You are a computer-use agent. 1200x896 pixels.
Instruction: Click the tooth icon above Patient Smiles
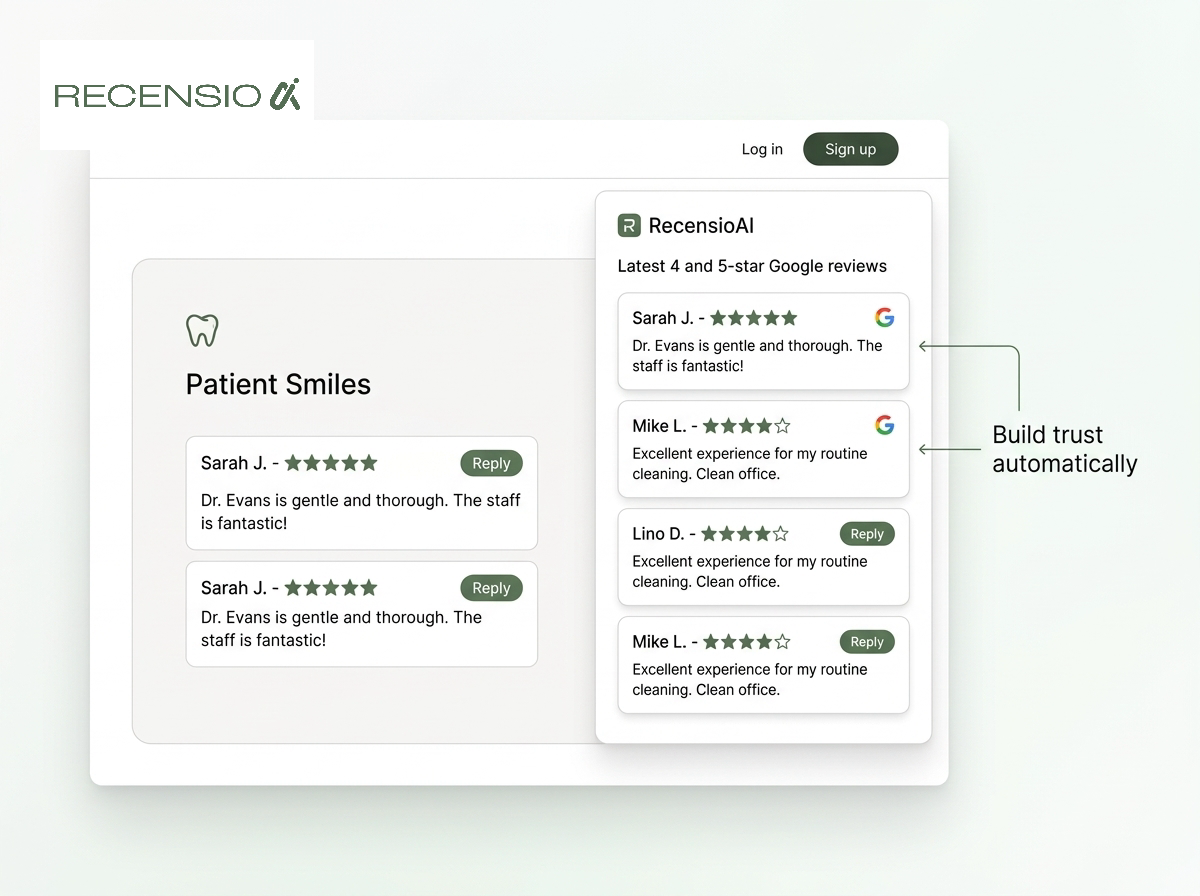pyautogui.click(x=202, y=331)
